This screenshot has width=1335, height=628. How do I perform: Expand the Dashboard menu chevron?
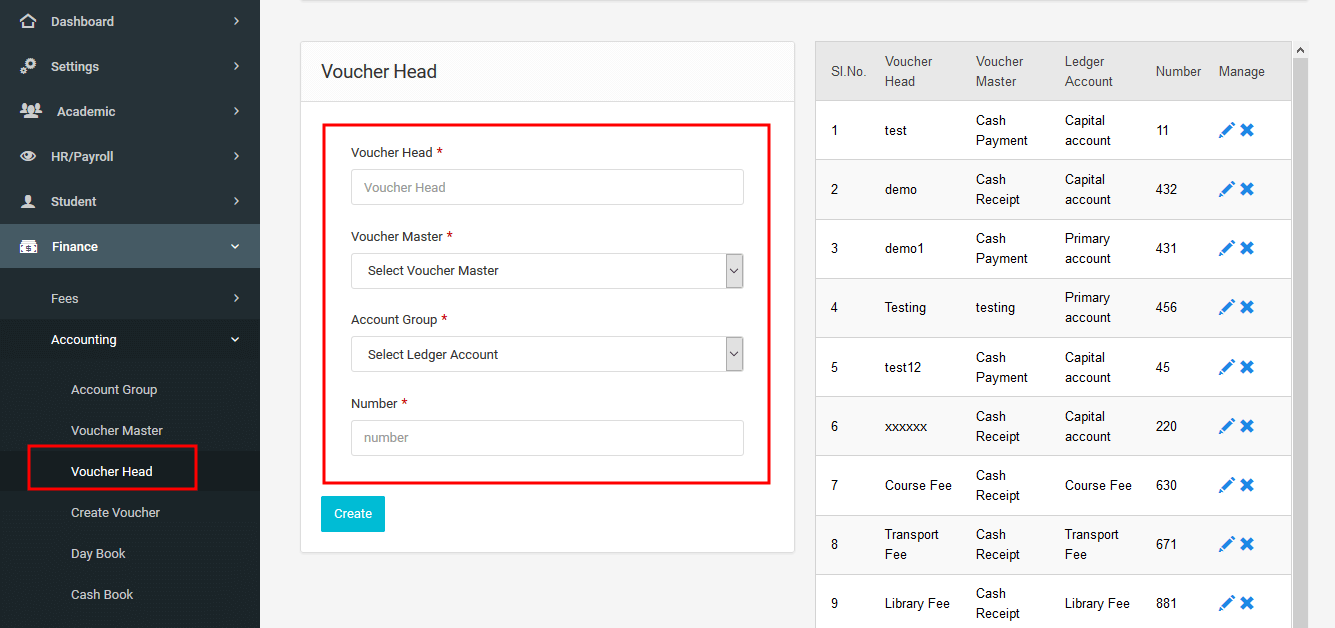point(236,21)
